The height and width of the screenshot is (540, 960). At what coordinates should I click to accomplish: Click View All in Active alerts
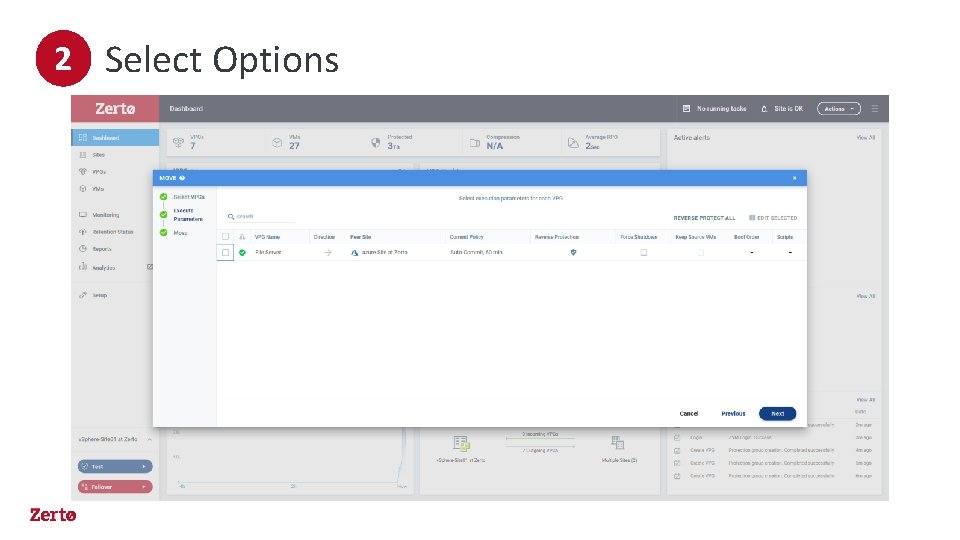866,138
